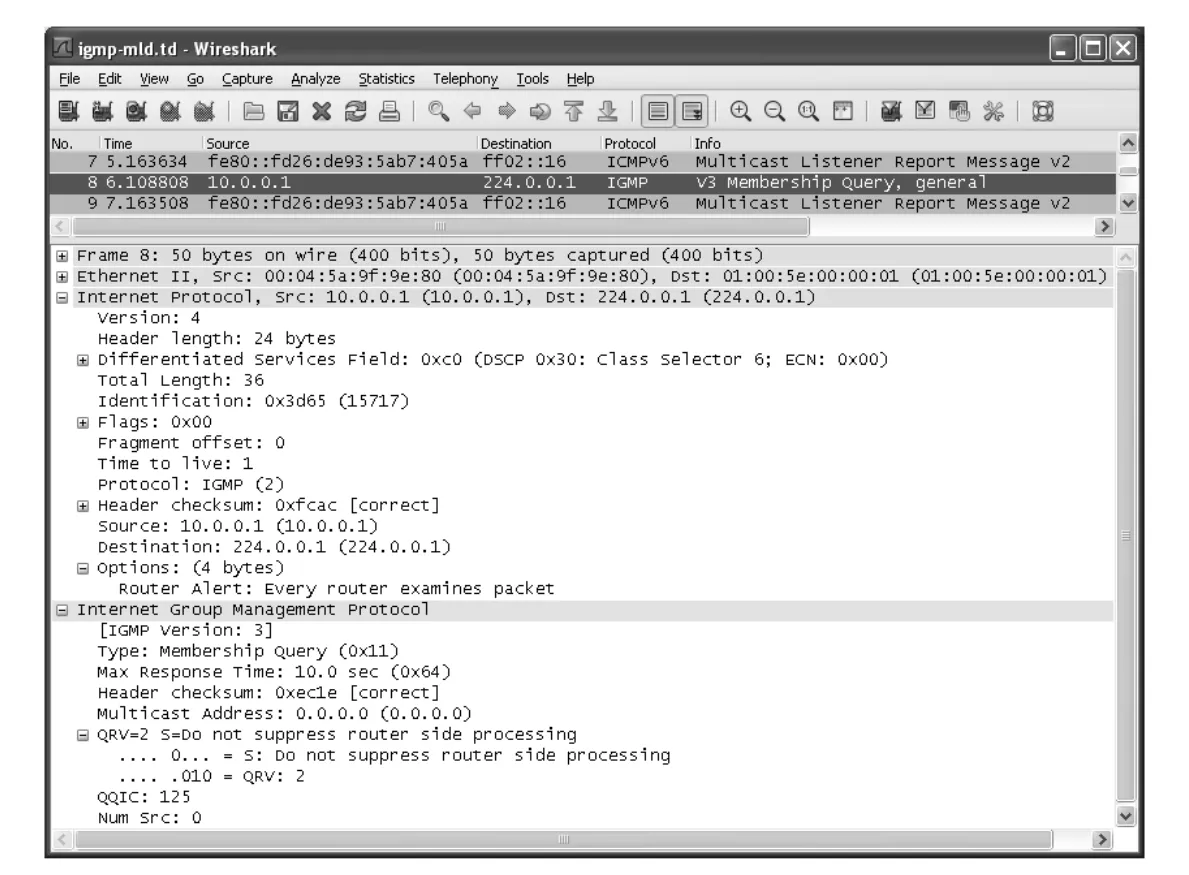Collapse the QRV=2 S=Do not suppress node

click(83, 735)
